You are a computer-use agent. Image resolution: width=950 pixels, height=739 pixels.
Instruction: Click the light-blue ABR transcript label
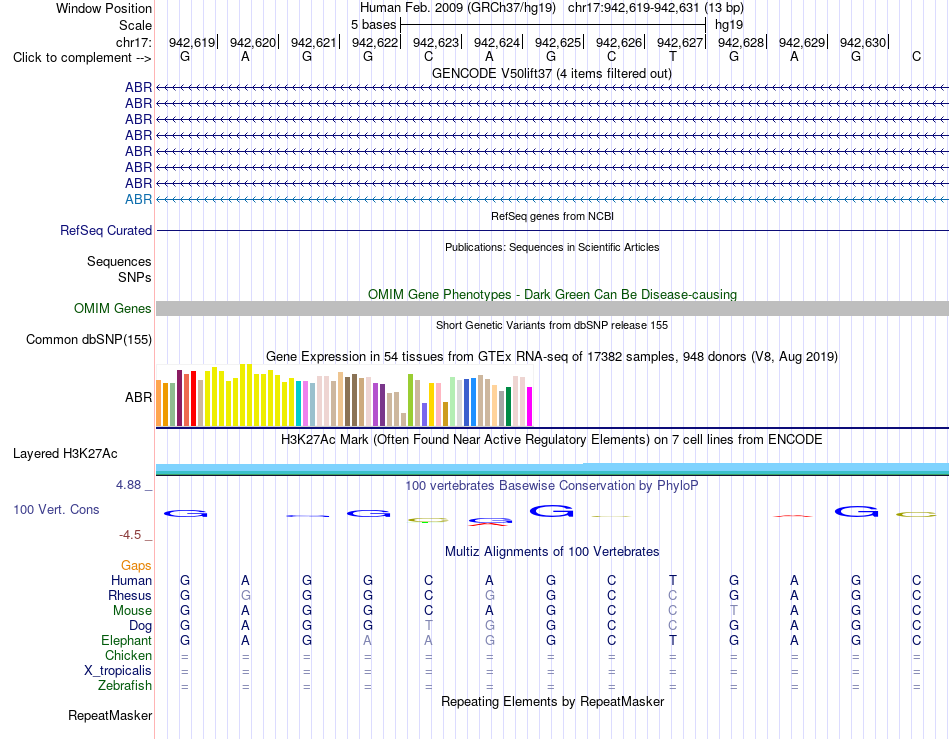(138, 199)
